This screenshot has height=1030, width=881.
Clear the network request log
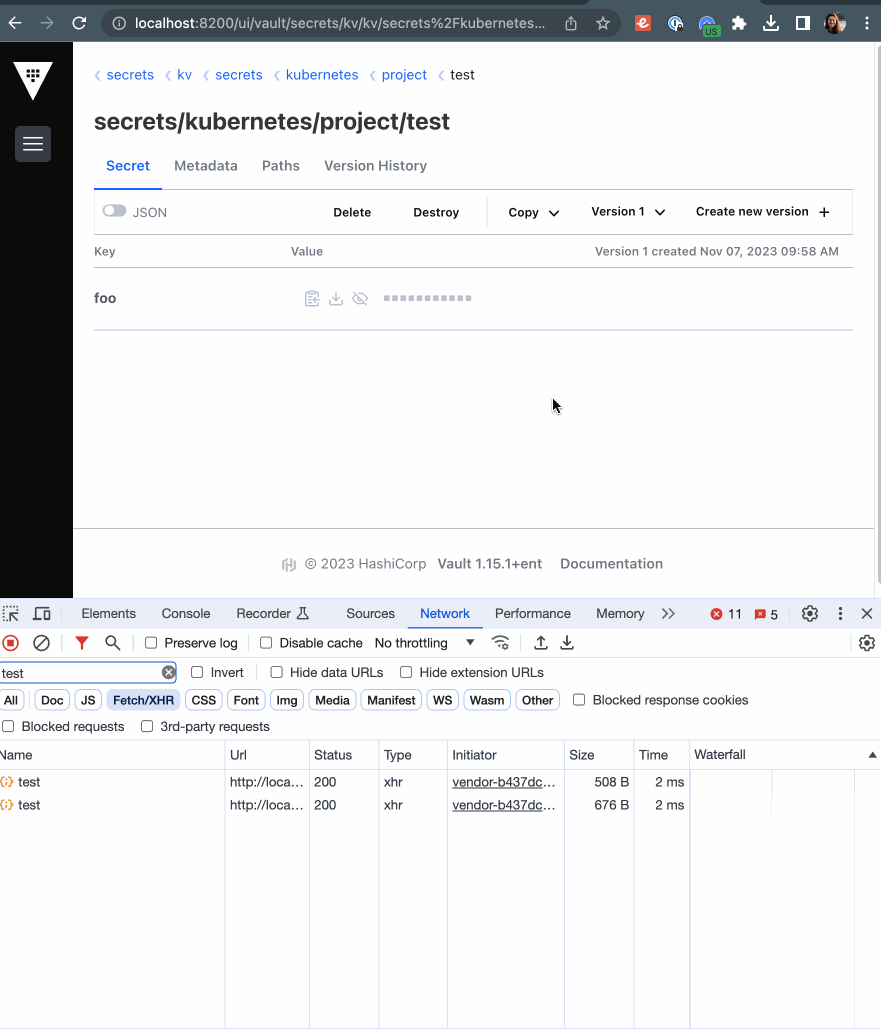pos(40,643)
